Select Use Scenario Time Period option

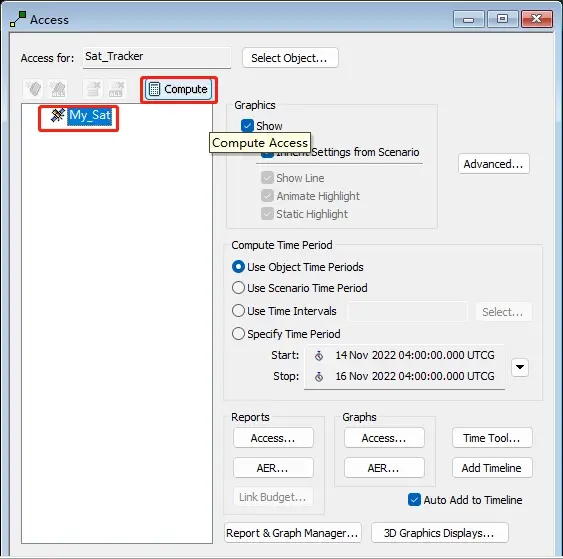[x=238, y=288]
